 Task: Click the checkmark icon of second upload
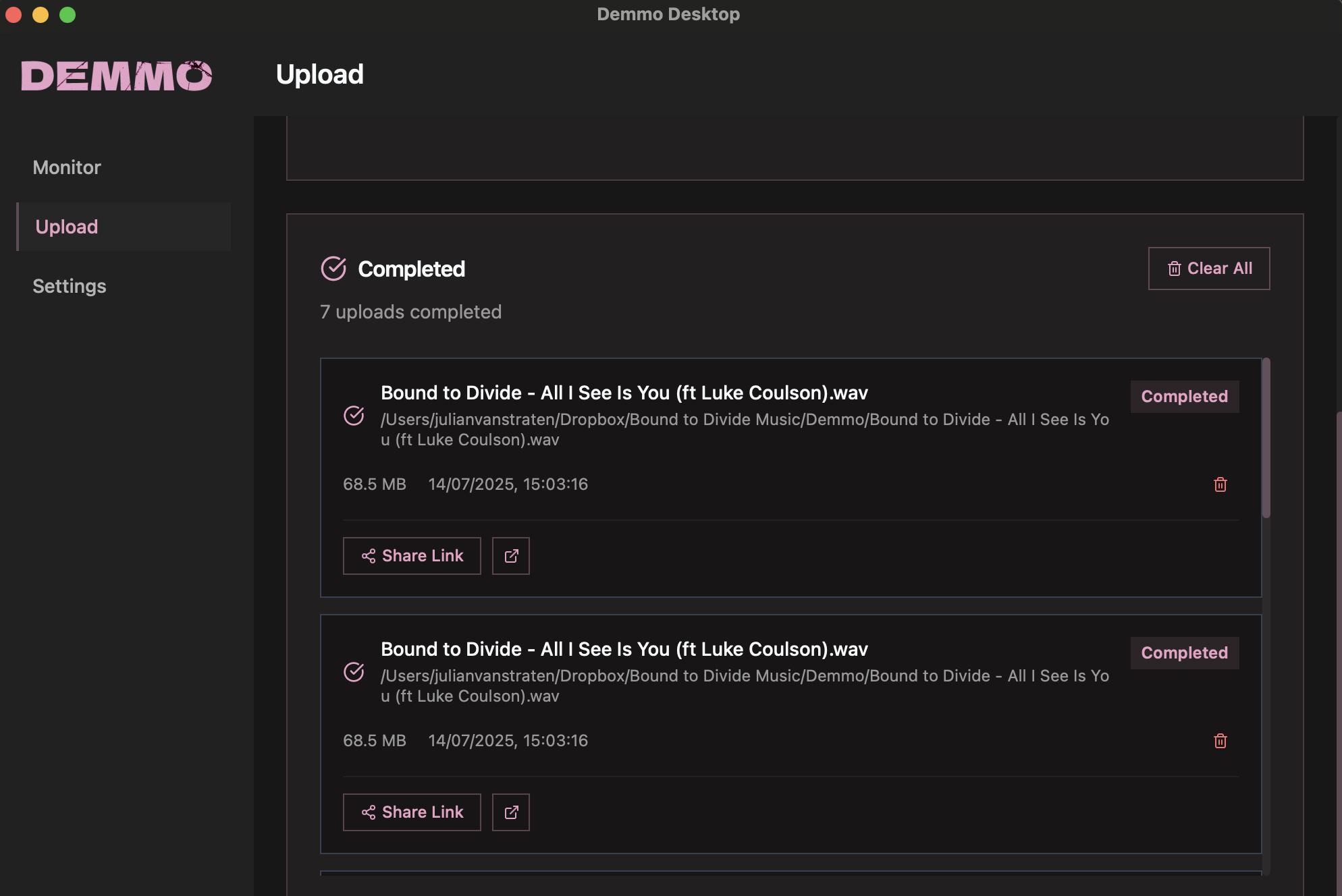tap(354, 672)
